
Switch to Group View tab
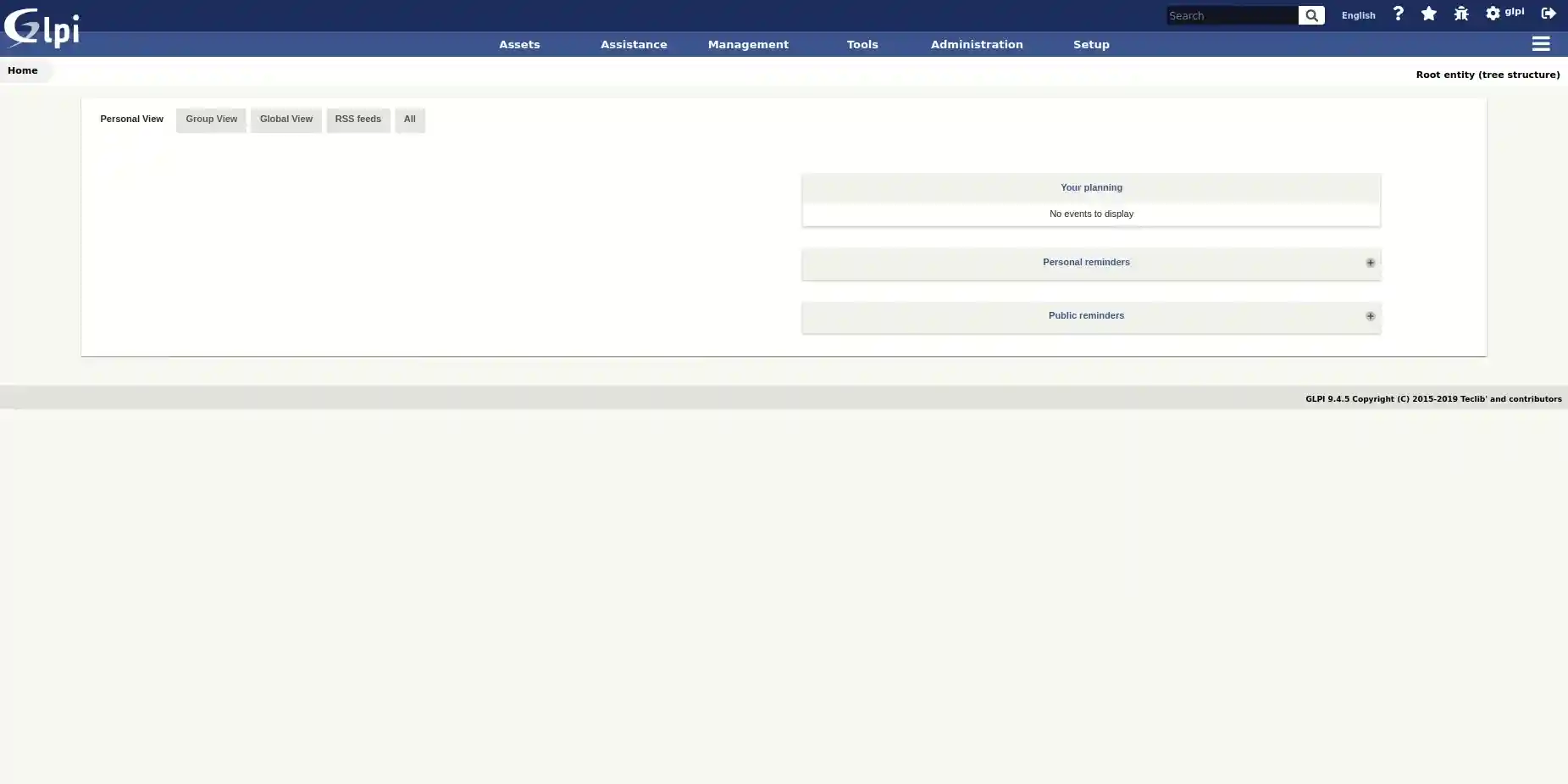[211, 120]
